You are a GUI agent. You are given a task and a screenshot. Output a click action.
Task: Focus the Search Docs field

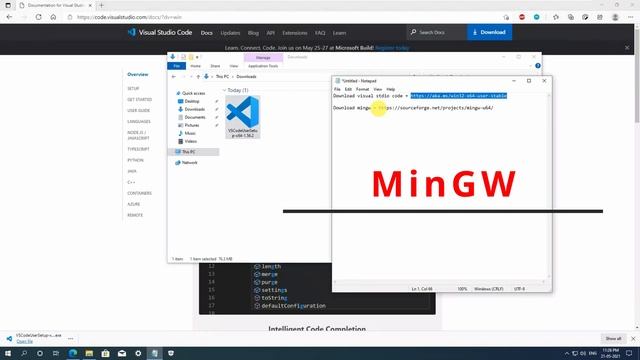pos(436,32)
